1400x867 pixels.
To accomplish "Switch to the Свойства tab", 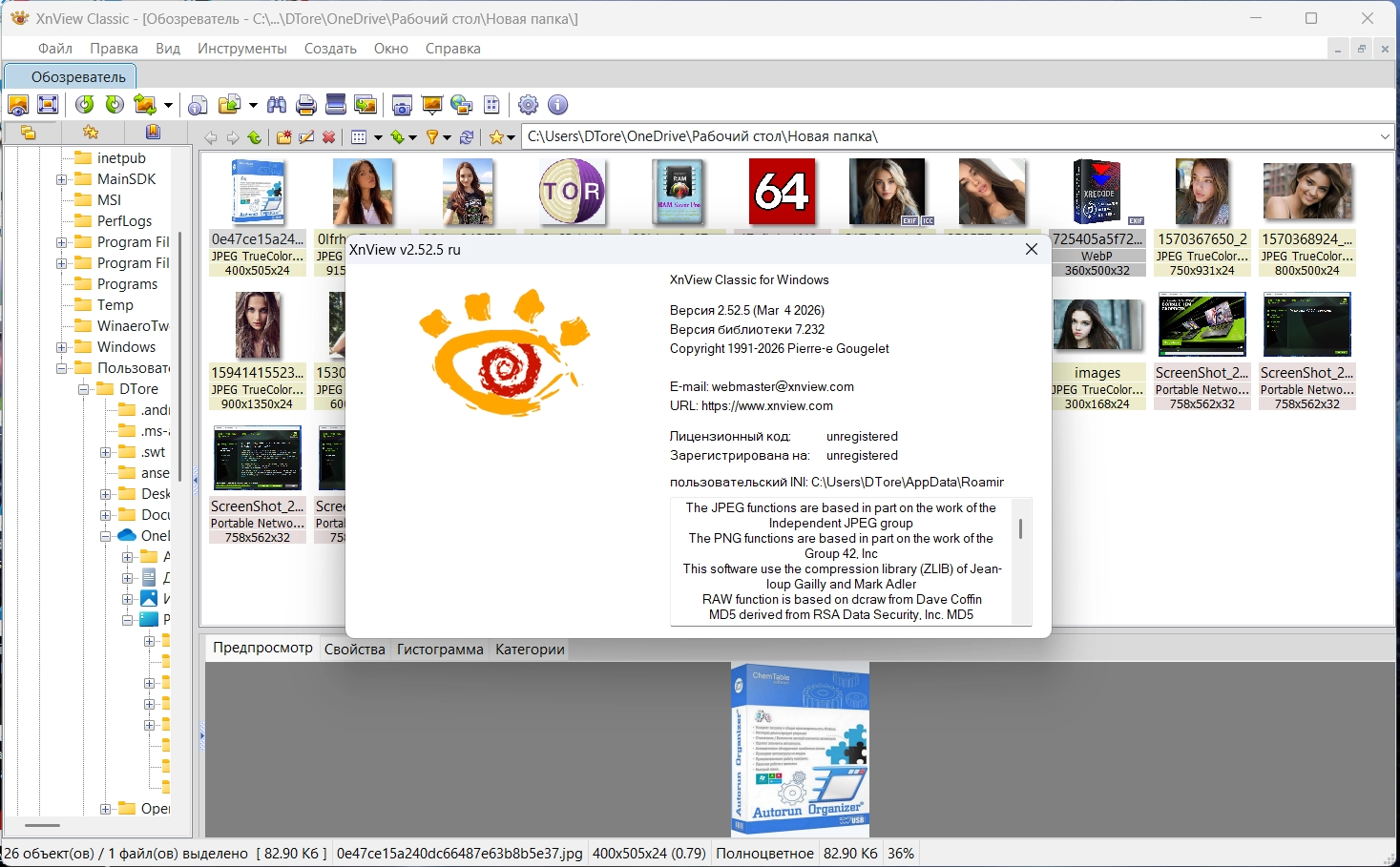I will click(x=355, y=650).
